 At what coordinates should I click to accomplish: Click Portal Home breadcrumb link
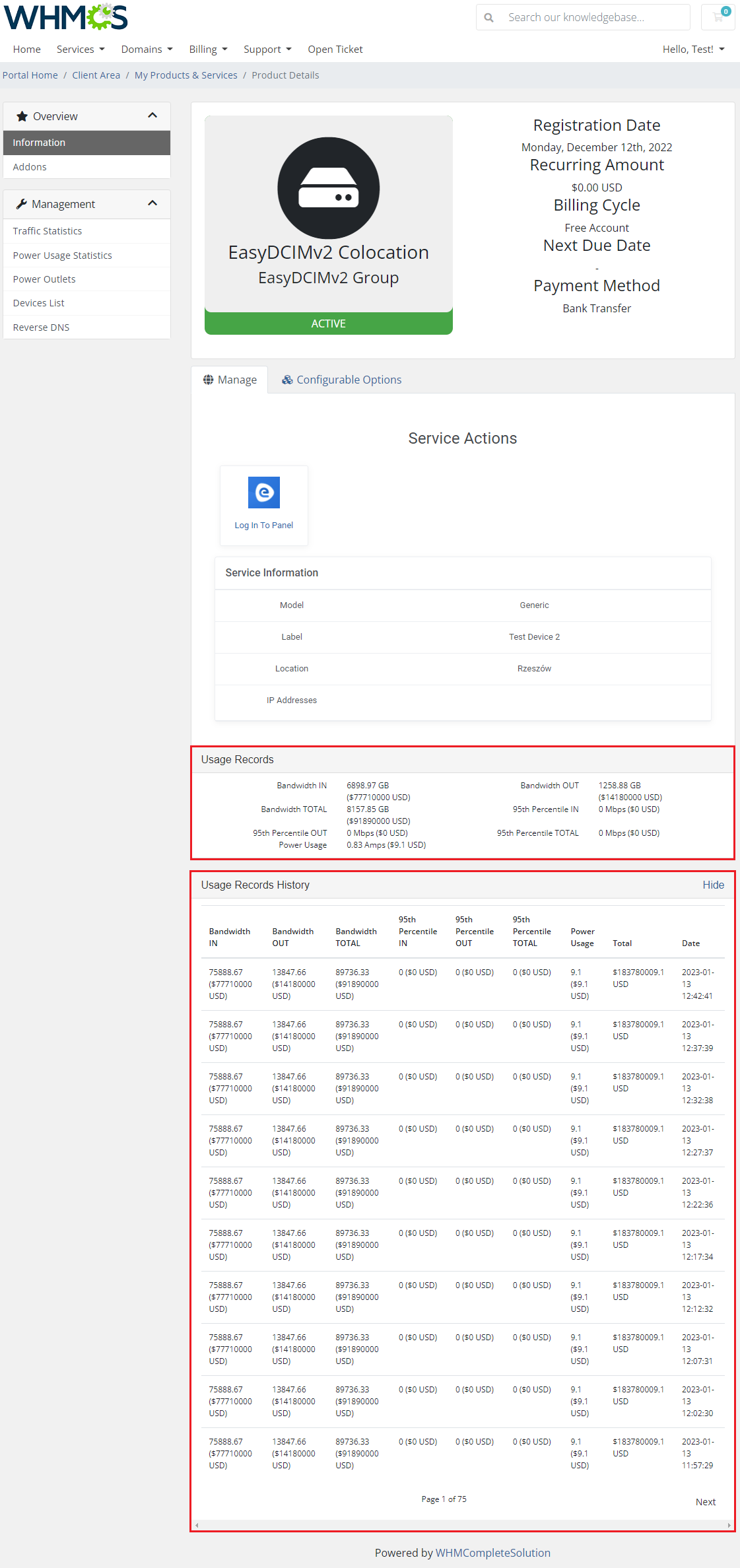click(x=30, y=75)
